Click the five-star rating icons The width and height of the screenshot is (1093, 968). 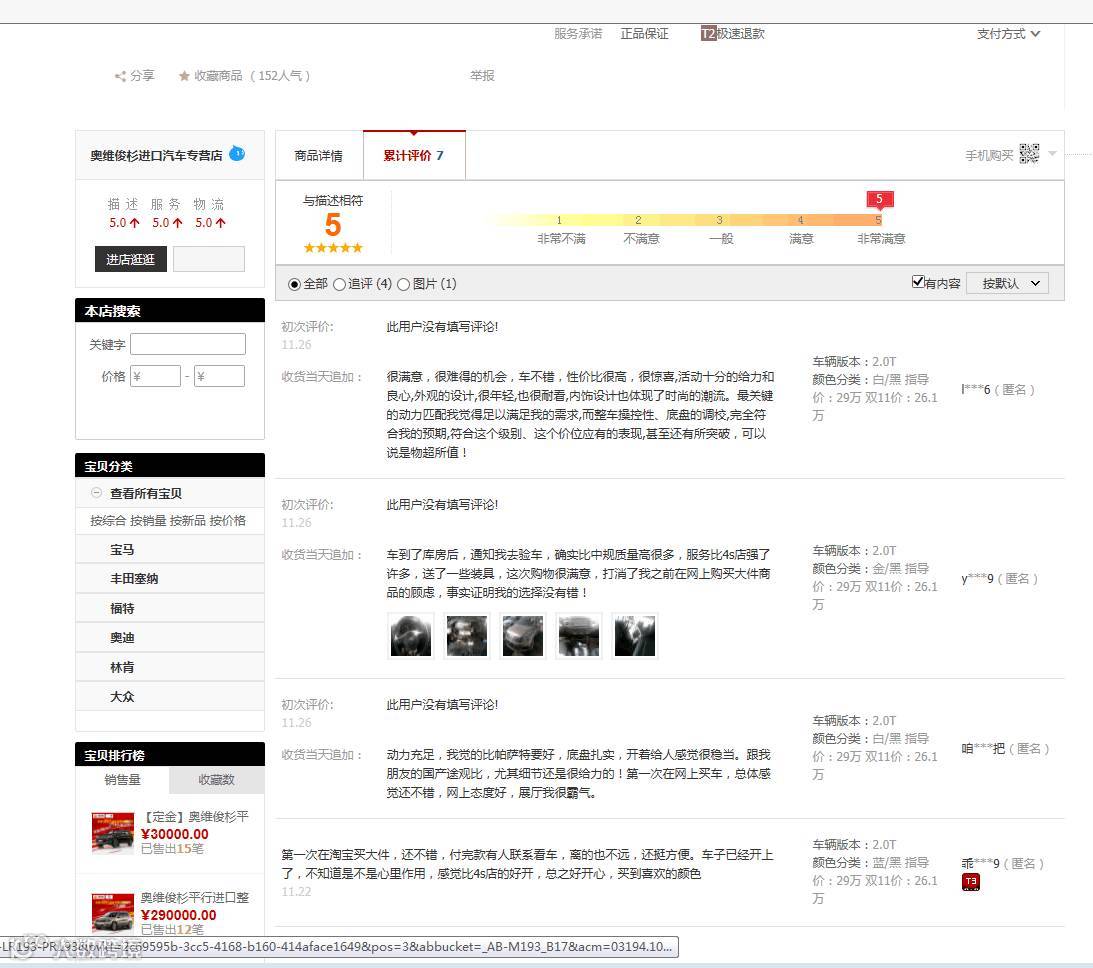point(333,247)
